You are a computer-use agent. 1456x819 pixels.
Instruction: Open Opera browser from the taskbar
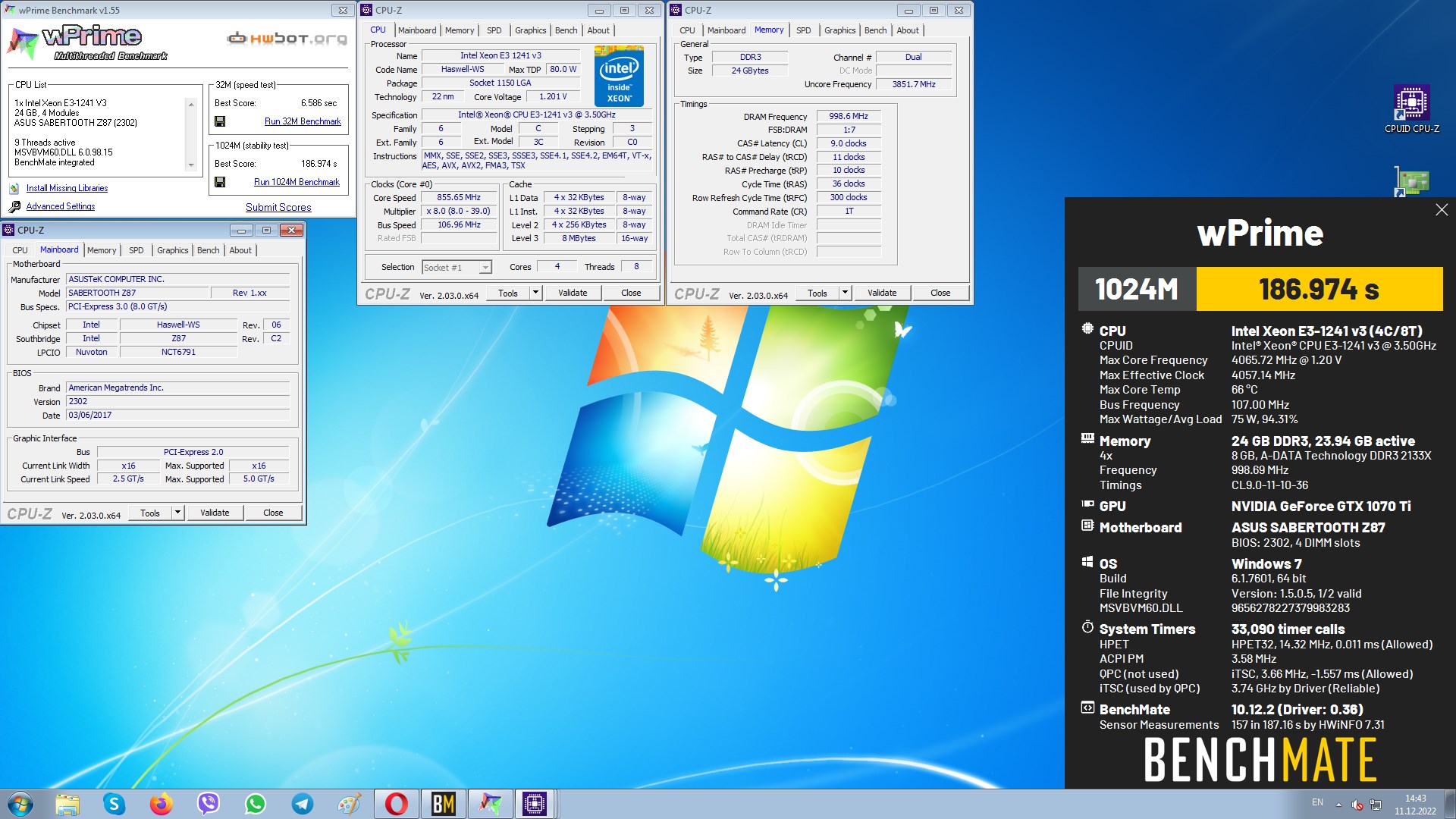tap(396, 804)
